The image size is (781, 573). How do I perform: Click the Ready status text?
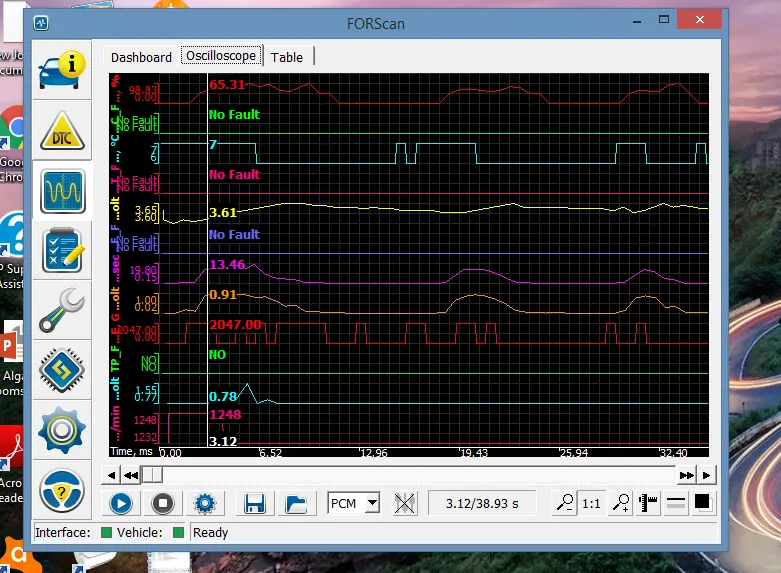pyautogui.click(x=211, y=533)
